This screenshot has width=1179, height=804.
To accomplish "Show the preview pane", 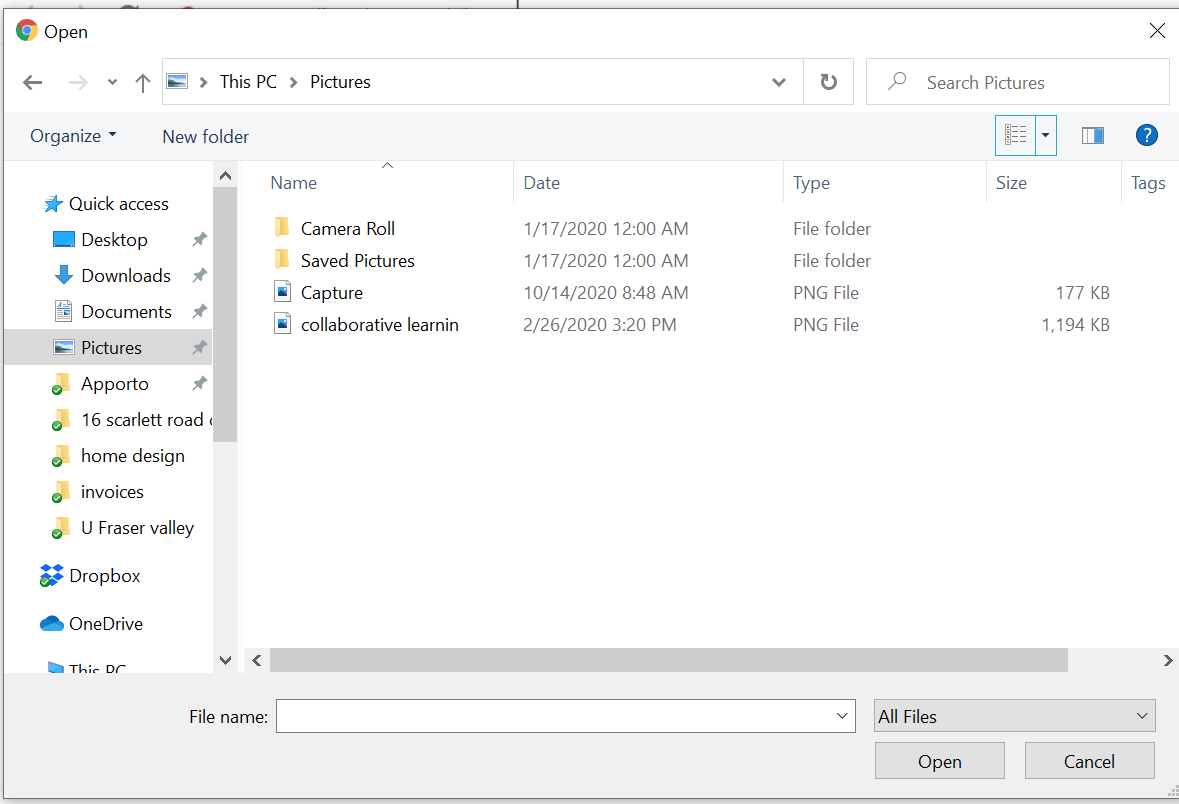I will [1093, 135].
